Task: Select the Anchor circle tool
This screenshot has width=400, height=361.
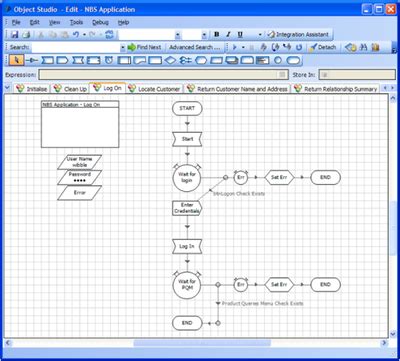Action: [278, 60]
